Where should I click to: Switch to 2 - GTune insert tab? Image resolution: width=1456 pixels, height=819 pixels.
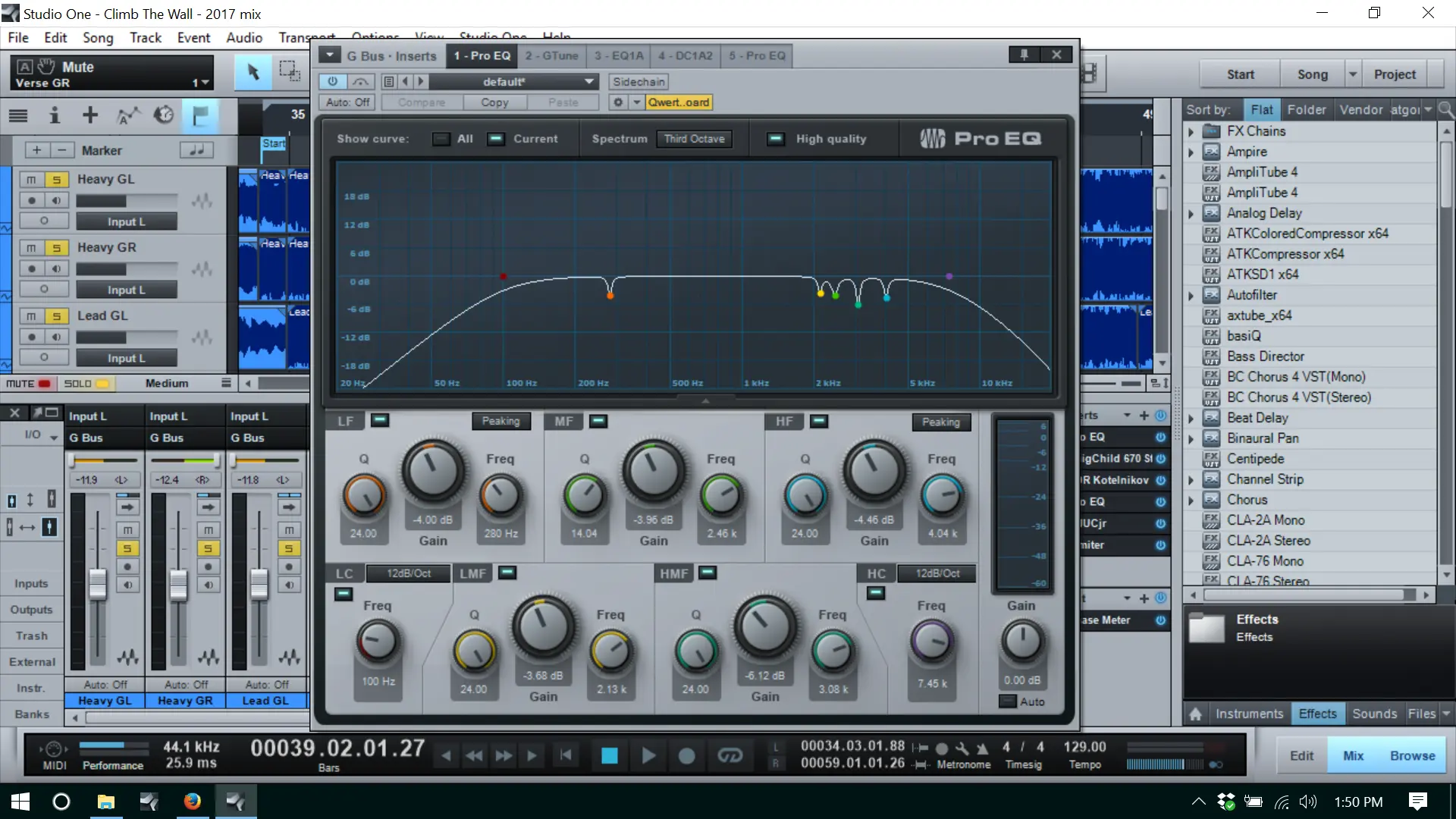(552, 55)
